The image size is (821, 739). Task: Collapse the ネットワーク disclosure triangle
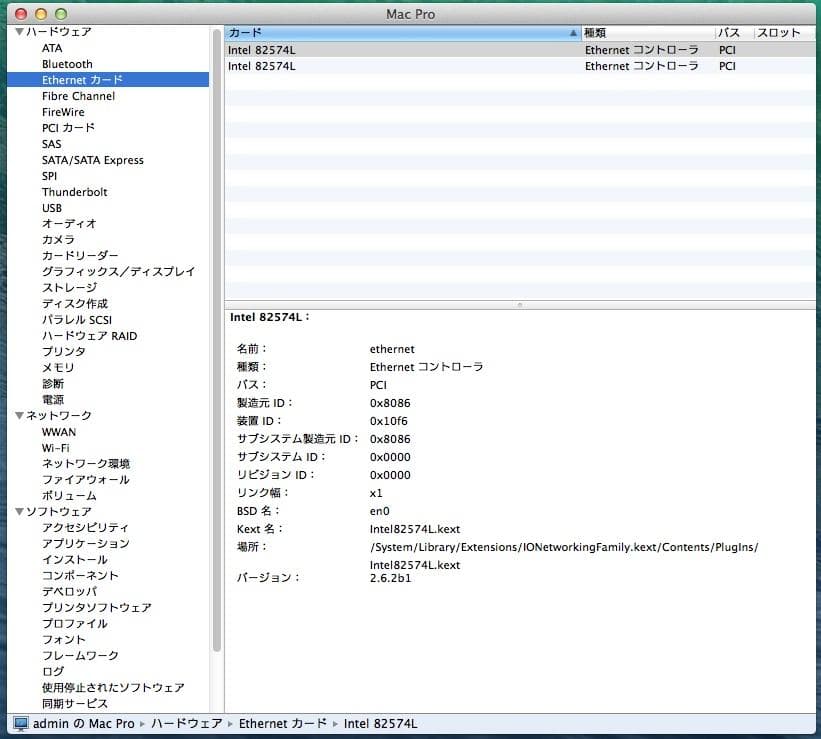17,415
